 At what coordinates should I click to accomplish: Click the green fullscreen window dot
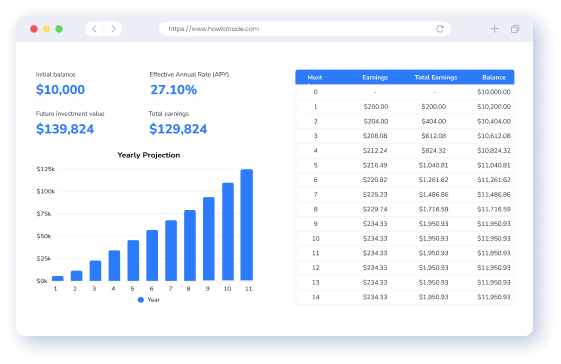(x=59, y=29)
